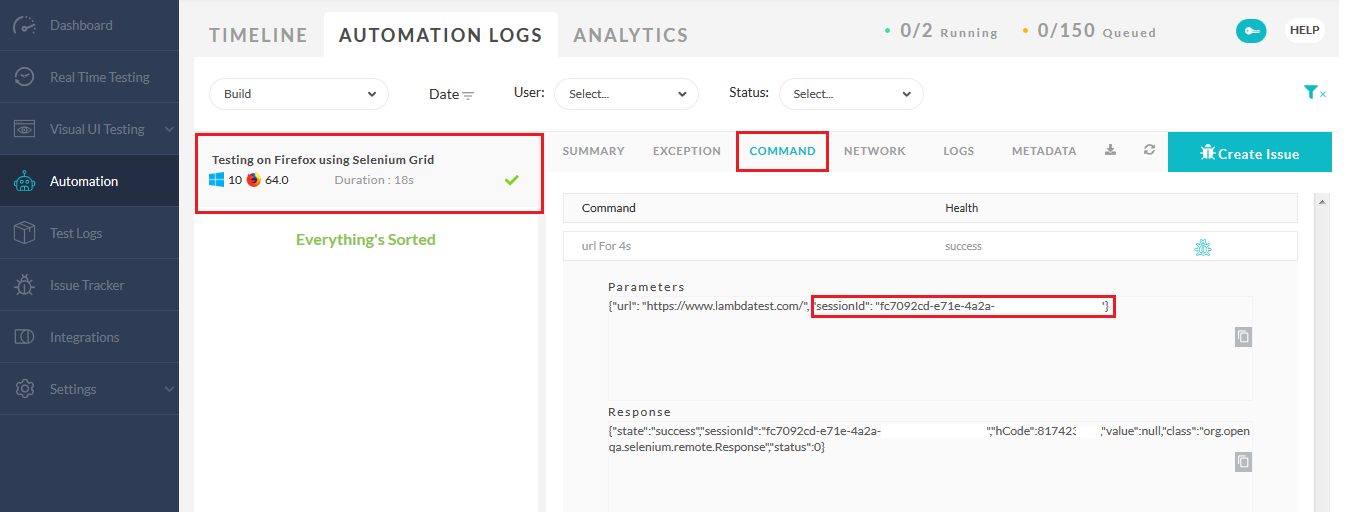The width and height of the screenshot is (1352, 512).
Task: Open Issue Tracker in the sidebar
Action: tap(89, 285)
